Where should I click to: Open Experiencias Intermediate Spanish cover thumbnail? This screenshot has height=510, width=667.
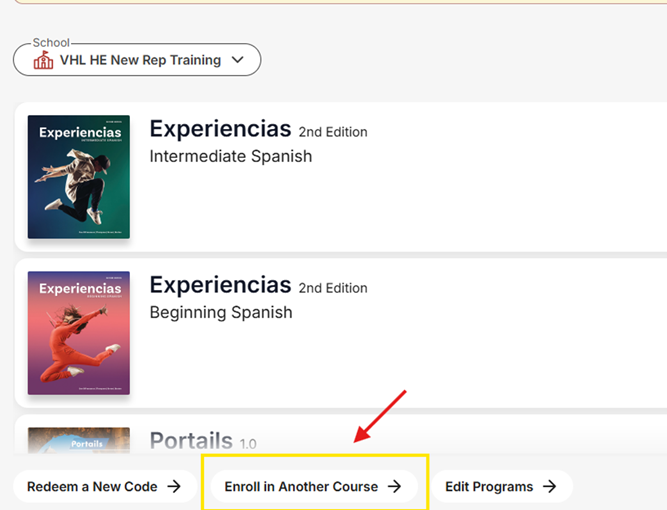click(x=79, y=177)
